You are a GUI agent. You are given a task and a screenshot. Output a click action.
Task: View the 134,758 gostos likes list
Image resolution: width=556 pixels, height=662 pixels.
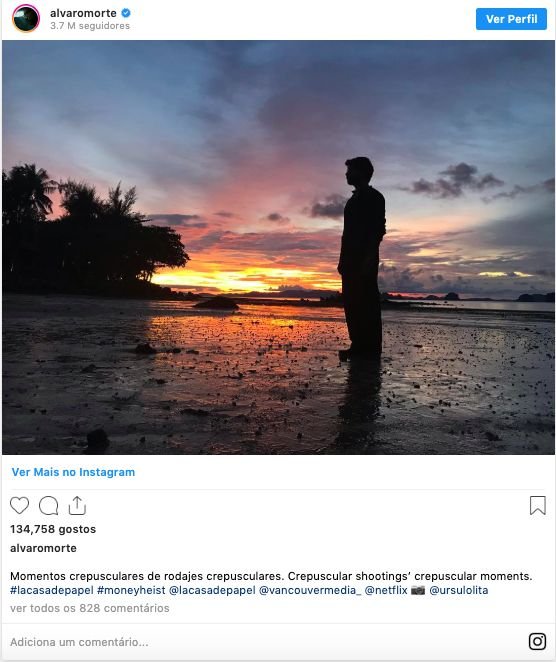(x=53, y=529)
